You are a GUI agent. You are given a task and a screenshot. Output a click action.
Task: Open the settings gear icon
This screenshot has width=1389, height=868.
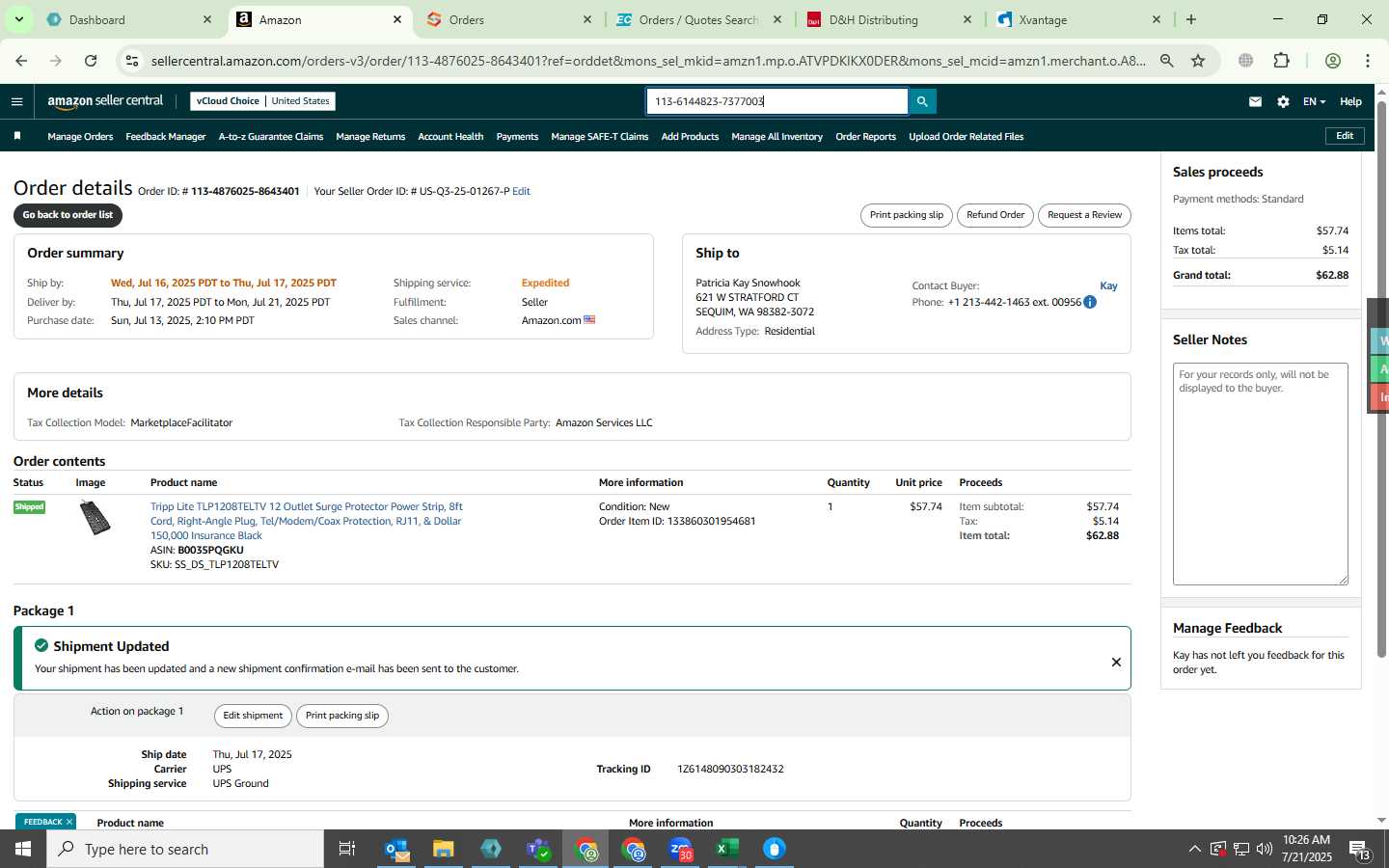point(1283,101)
